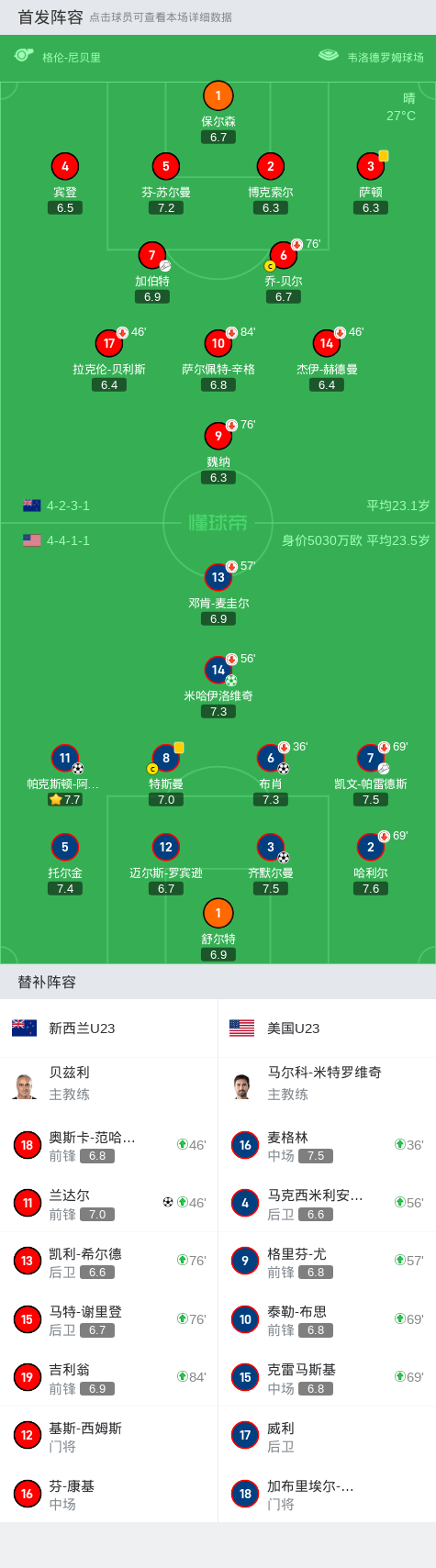This screenshot has width=436, height=1568.
Task: Tap the yellow card icon on 萨顿
Action: pyautogui.click(x=384, y=156)
